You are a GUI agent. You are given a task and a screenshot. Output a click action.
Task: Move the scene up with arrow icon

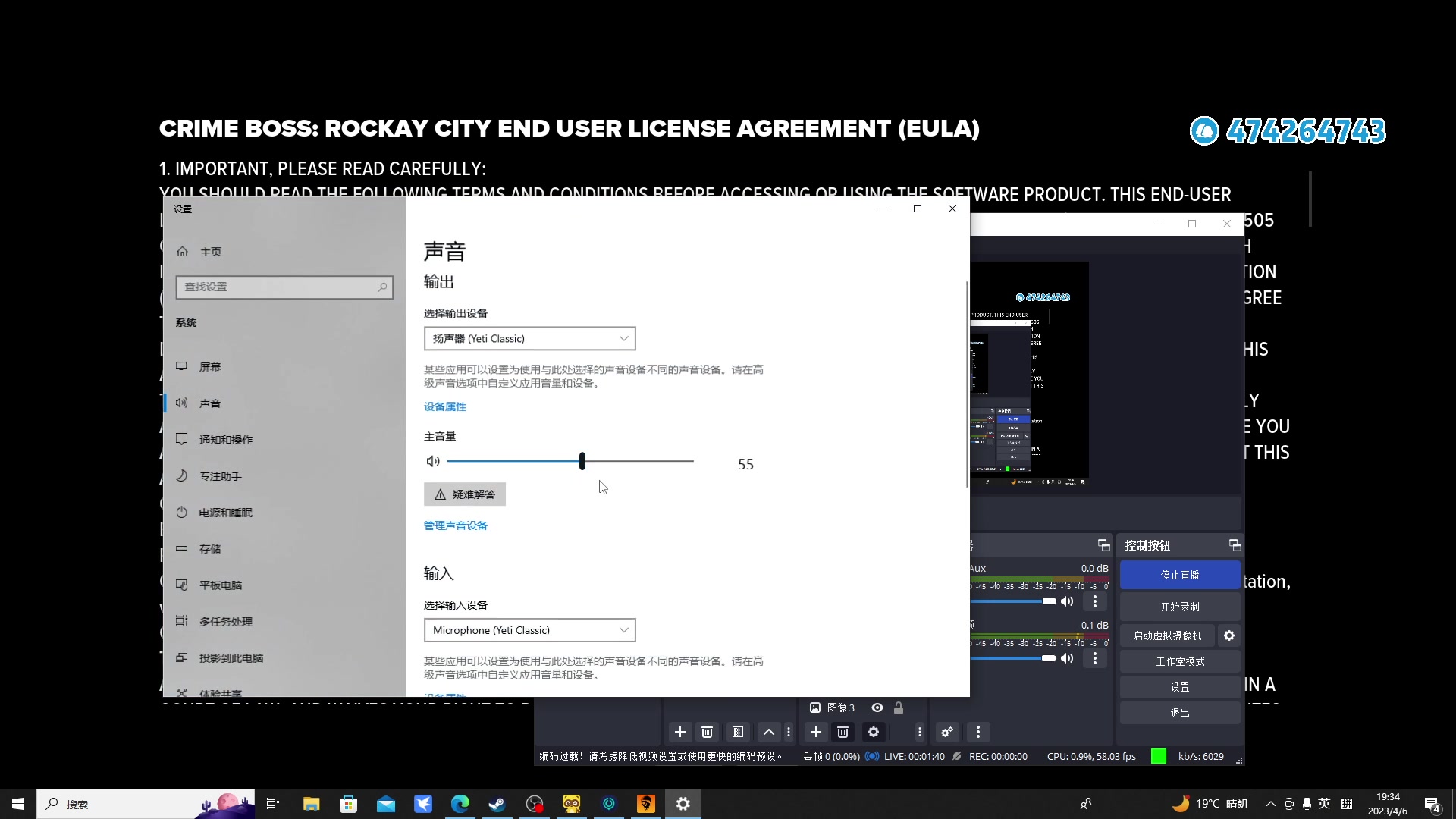(x=769, y=732)
